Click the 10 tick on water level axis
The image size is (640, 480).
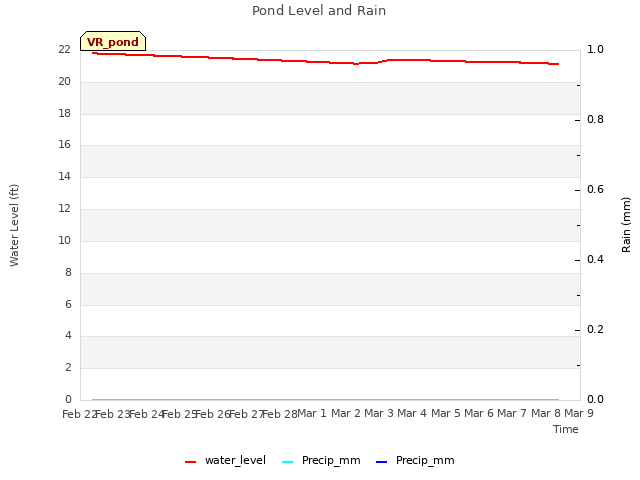coord(64,240)
